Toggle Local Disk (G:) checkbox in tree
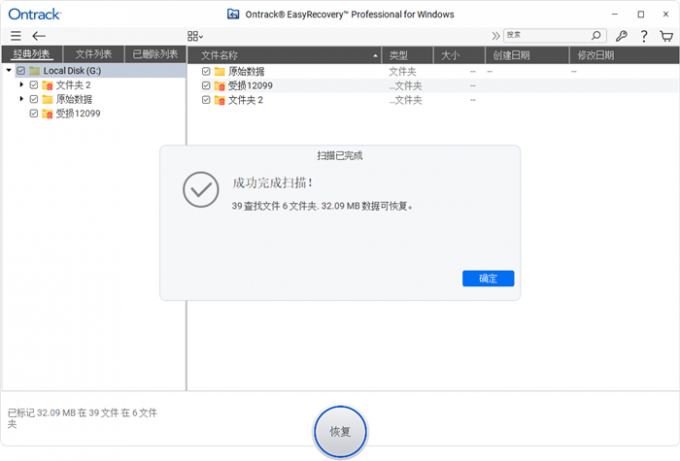 click(21, 70)
